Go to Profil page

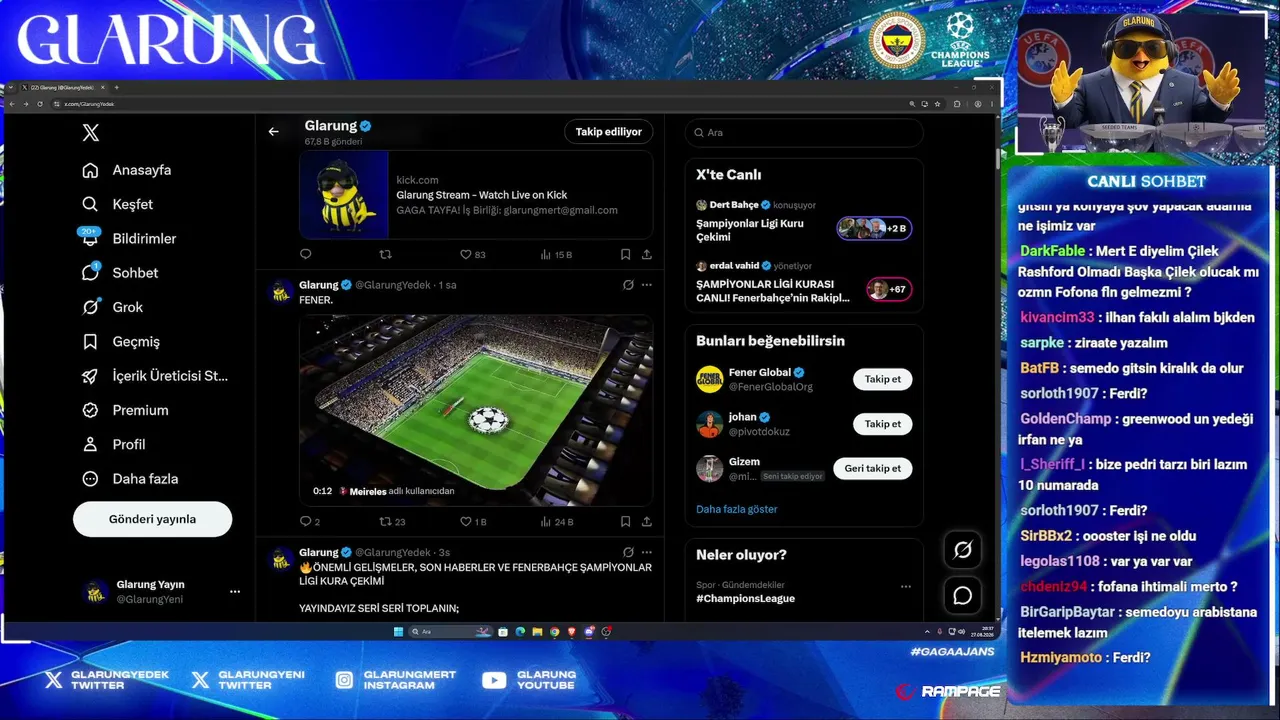pos(114,444)
